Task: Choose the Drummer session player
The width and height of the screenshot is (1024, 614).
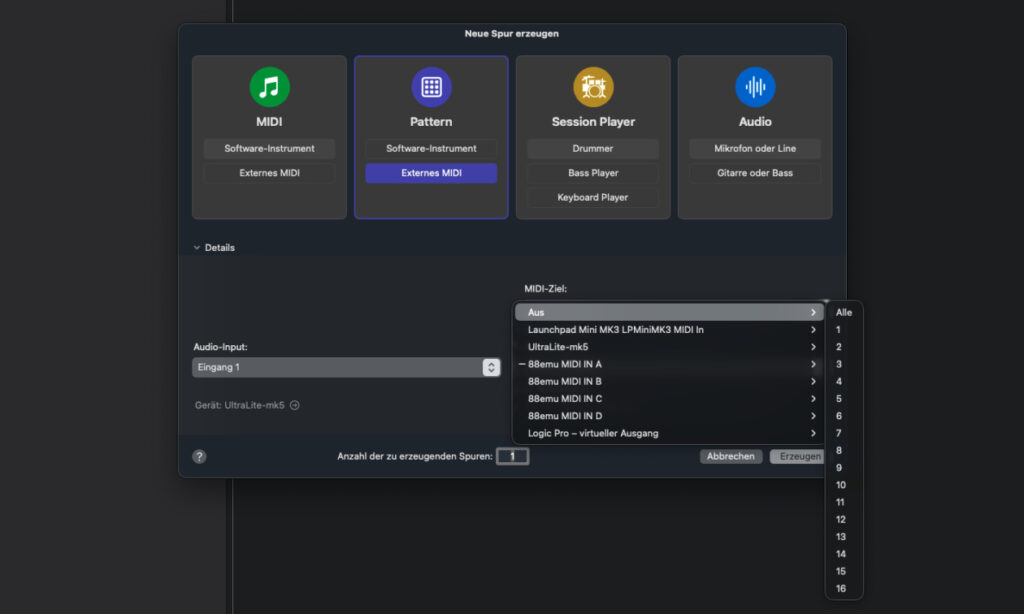Action: coord(593,148)
